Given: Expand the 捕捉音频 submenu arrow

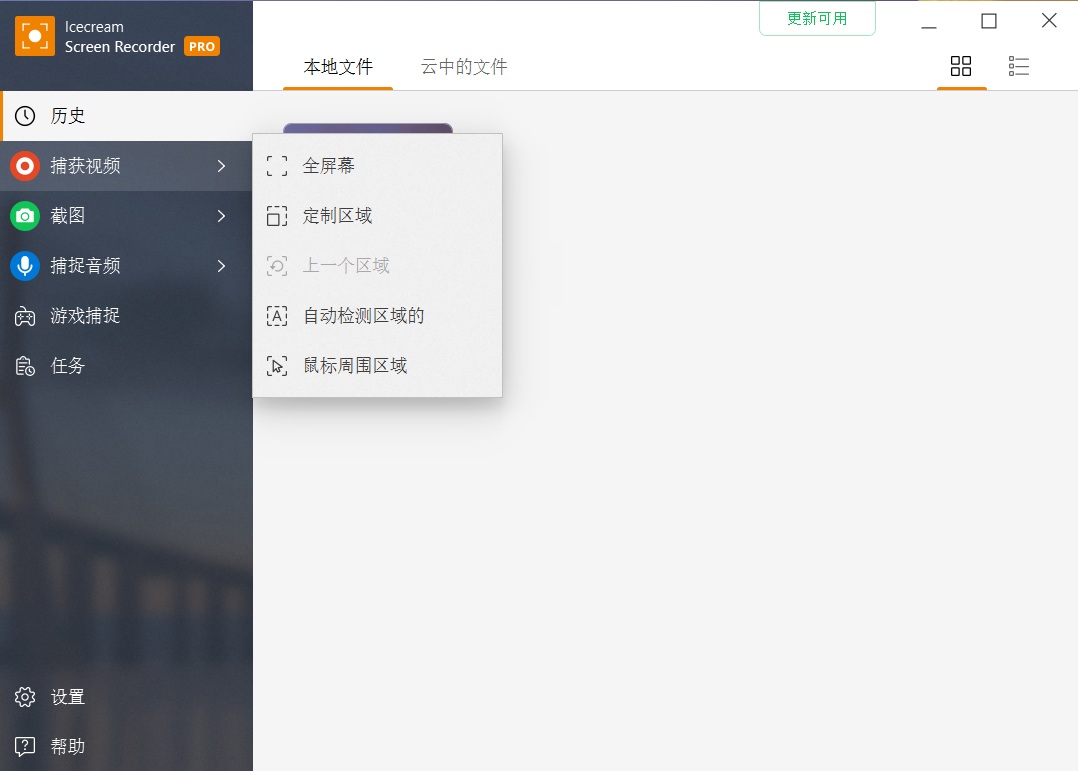Looking at the screenshot, I should (x=221, y=265).
